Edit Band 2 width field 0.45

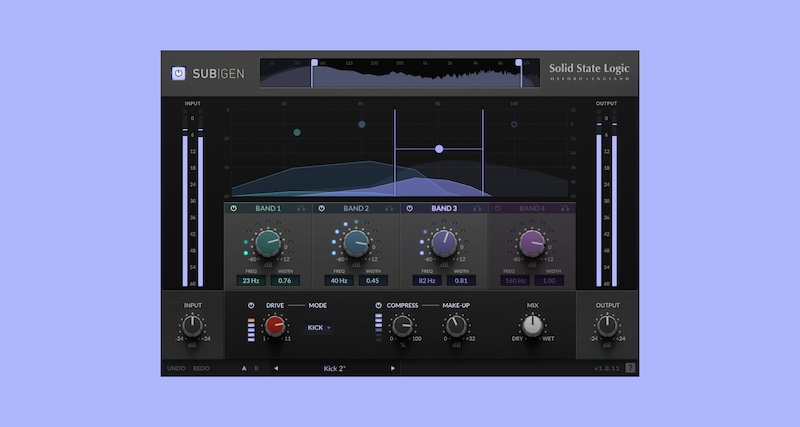click(373, 281)
